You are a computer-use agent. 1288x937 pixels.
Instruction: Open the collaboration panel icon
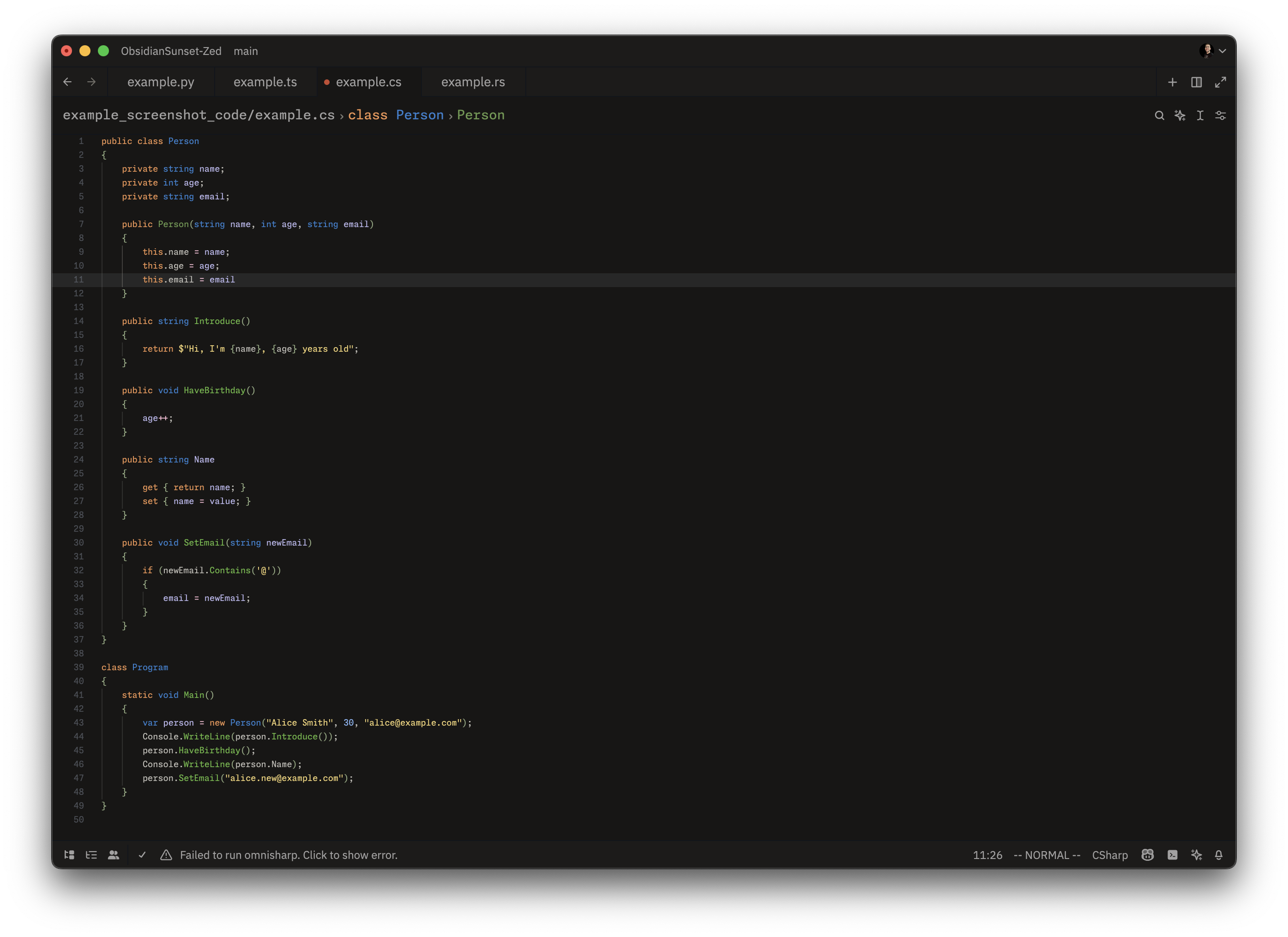pos(114,855)
